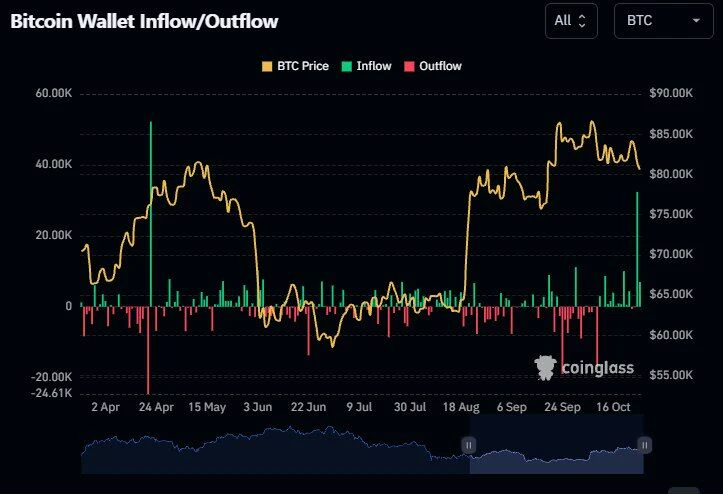This screenshot has width=723, height=494.
Task: Click the red Outflow legend swatch
Action: click(409, 66)
